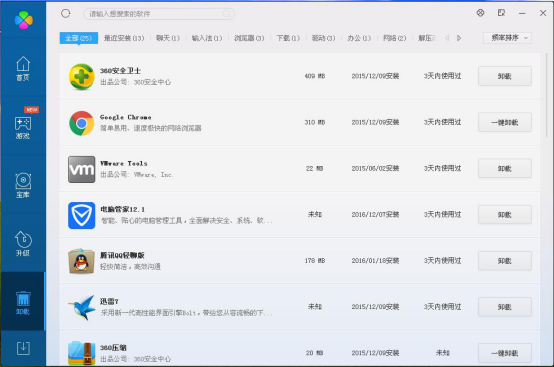Click the 电脑管家12.1 shield icon
The width and height of the screenshot is (554, 367).
coord(82,215)
